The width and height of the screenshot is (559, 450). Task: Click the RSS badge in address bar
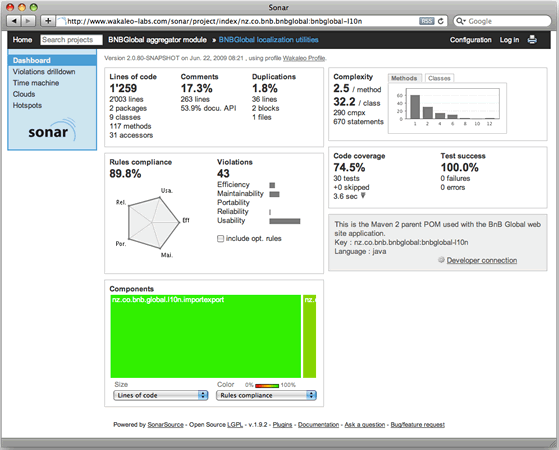click(x=426, y=21)
